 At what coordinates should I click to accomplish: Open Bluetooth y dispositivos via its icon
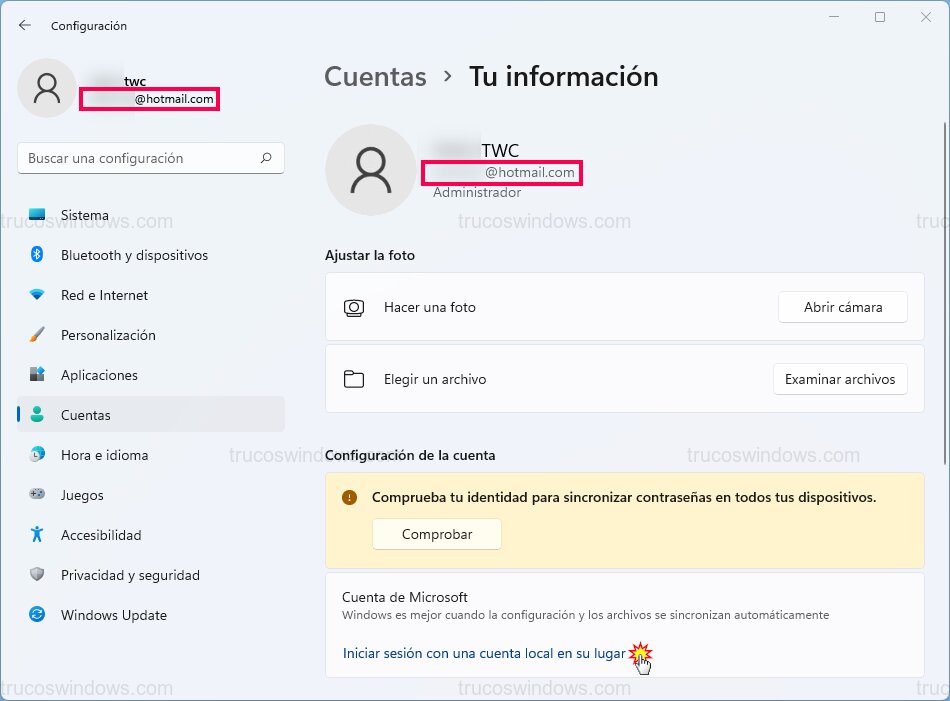coord(37,255)
